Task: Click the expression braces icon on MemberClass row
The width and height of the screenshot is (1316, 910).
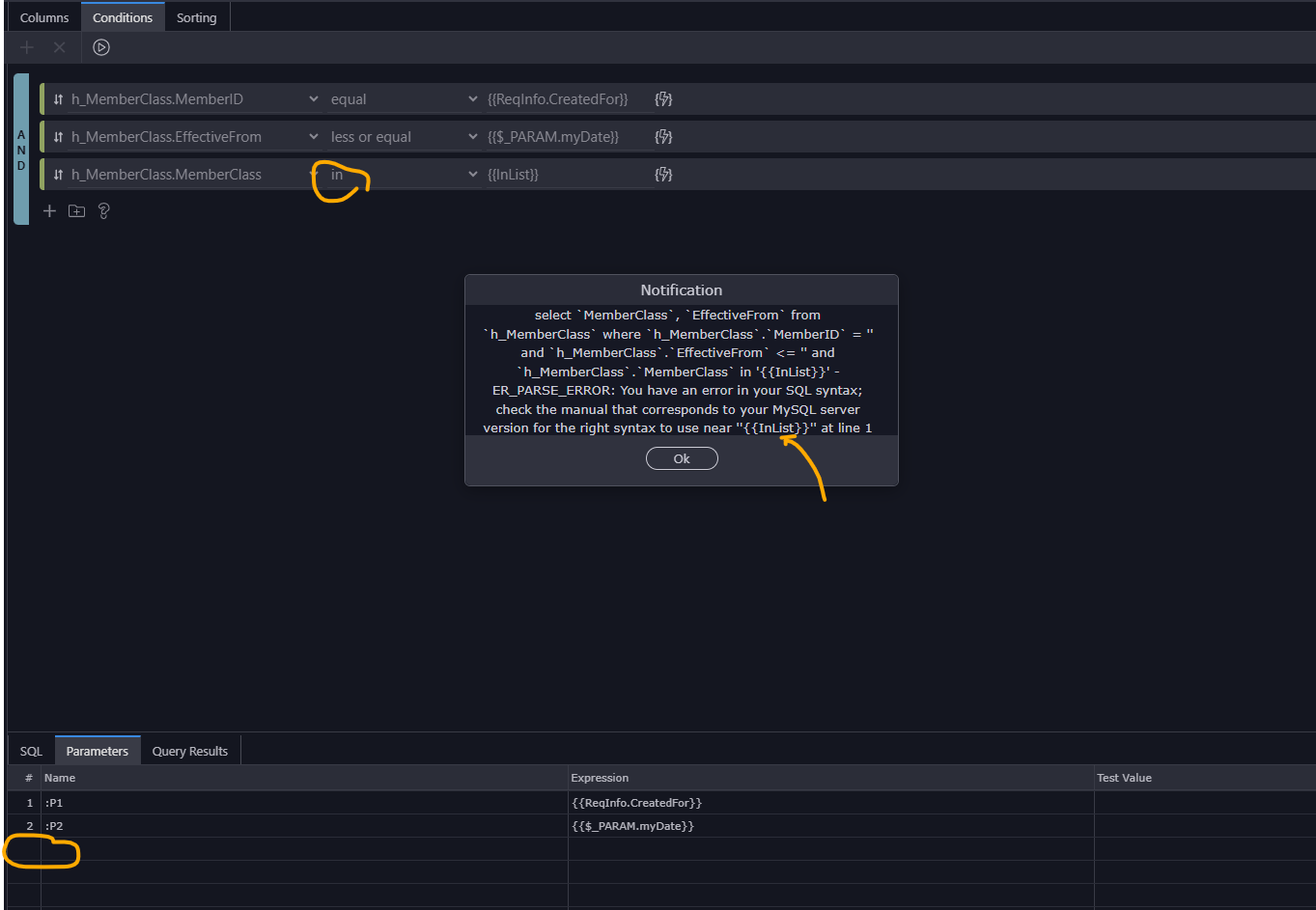Action: point(663,174)
